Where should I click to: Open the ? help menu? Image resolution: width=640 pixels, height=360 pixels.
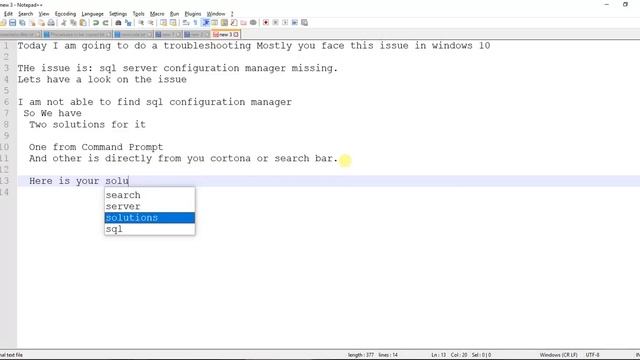pos(232,14)
